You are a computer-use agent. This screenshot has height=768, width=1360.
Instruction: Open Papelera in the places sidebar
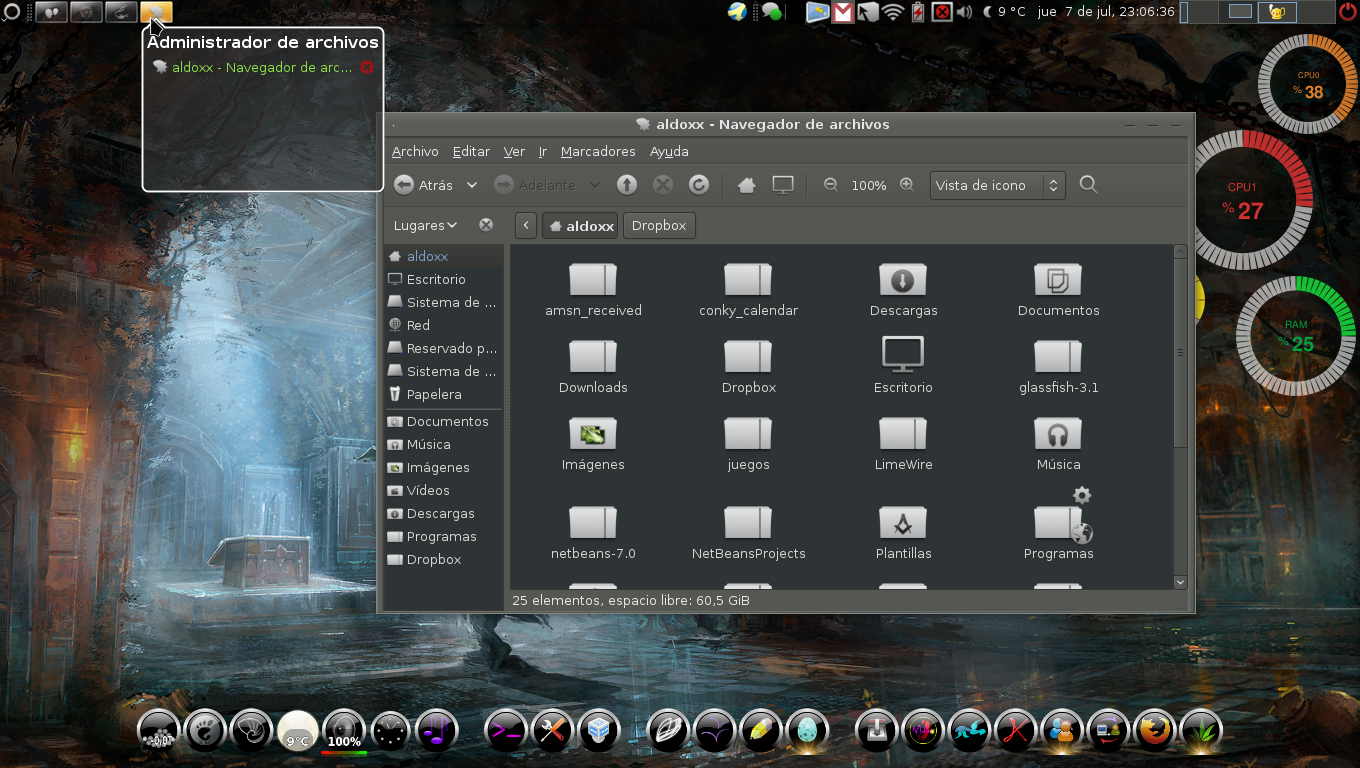click(444, 394)
